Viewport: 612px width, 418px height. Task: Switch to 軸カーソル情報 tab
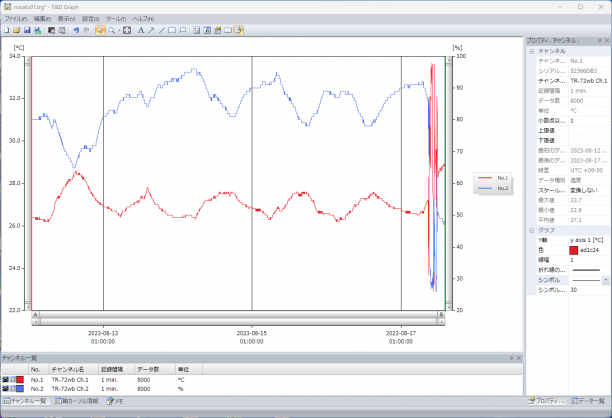coord(76,401)
